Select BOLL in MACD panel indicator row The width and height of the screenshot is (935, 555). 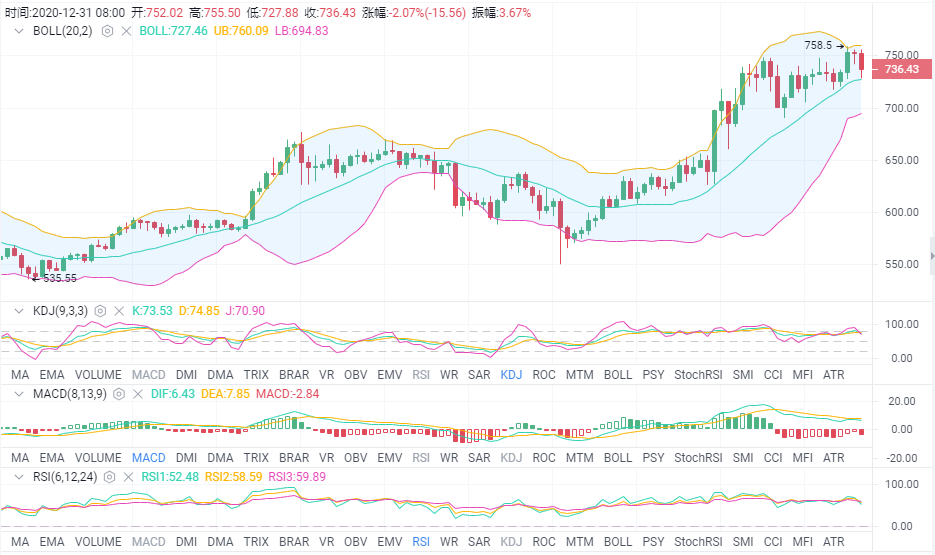point(618,457)
